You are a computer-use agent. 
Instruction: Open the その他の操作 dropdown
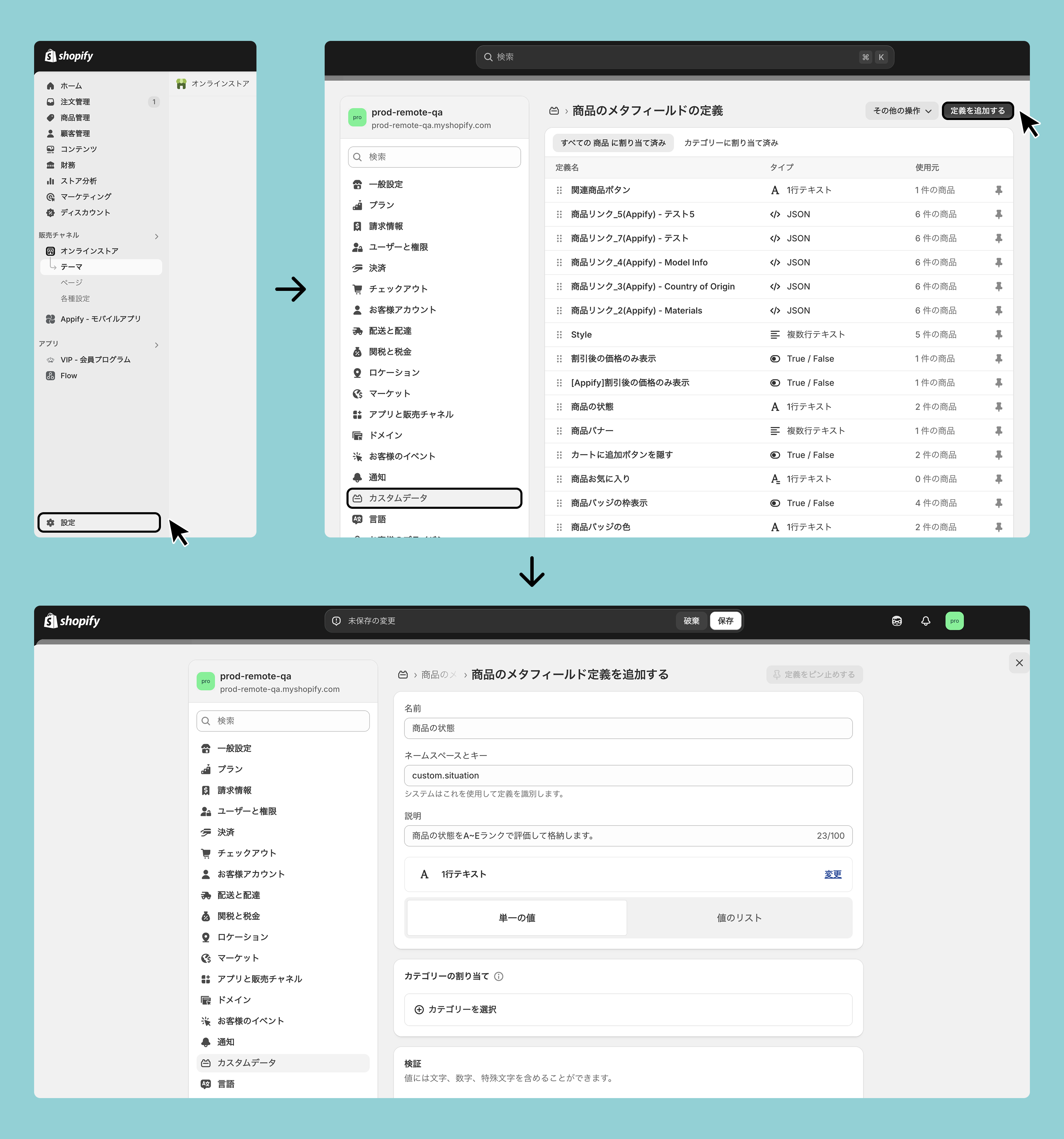(x=901, y=110)
